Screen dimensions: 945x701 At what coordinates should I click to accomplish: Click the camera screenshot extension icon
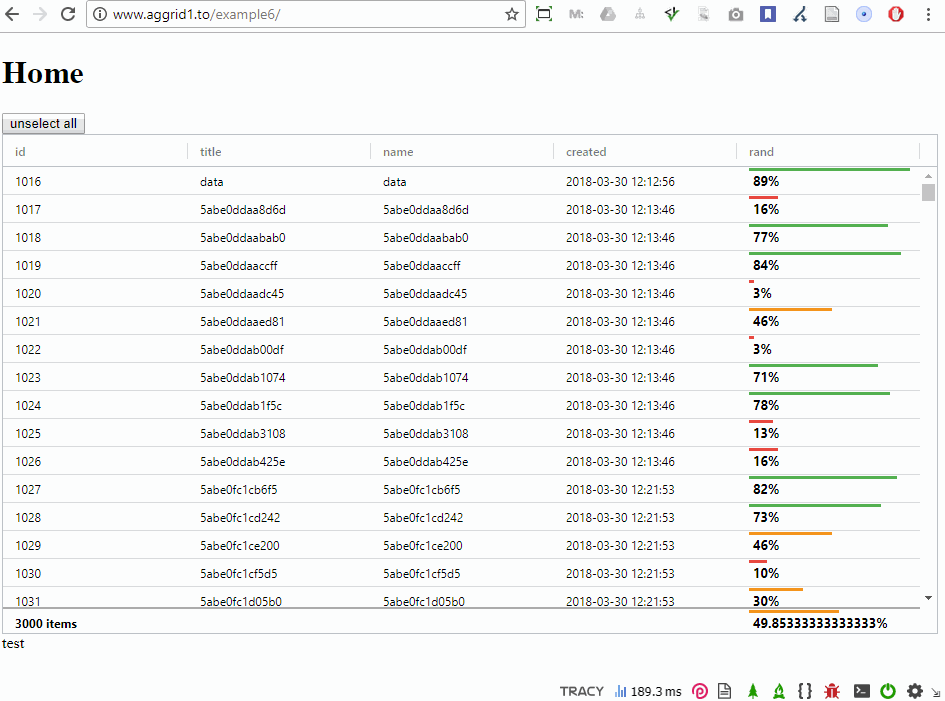pyautogui.click(x=736, y=15)
